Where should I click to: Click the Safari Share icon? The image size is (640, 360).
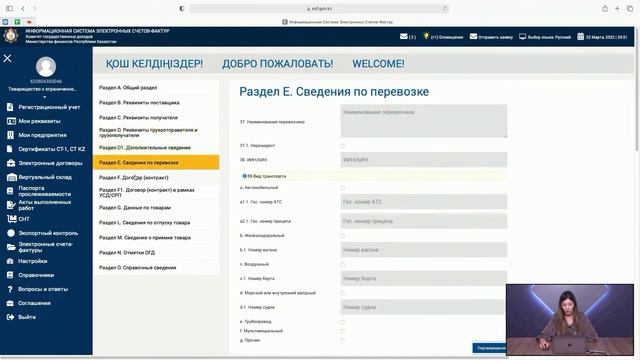[x=605, y=8]
